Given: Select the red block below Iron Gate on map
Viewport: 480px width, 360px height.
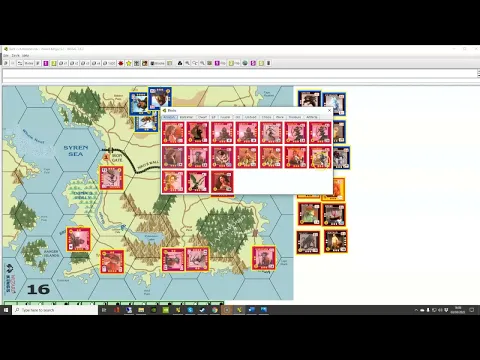Looking at the screenshot, I should point(112,178).
